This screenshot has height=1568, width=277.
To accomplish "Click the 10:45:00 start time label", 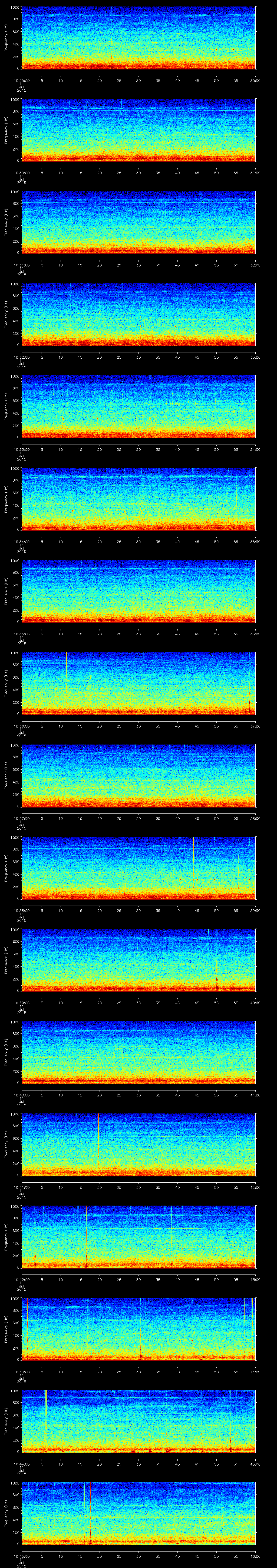I will tap(21, 1556).
